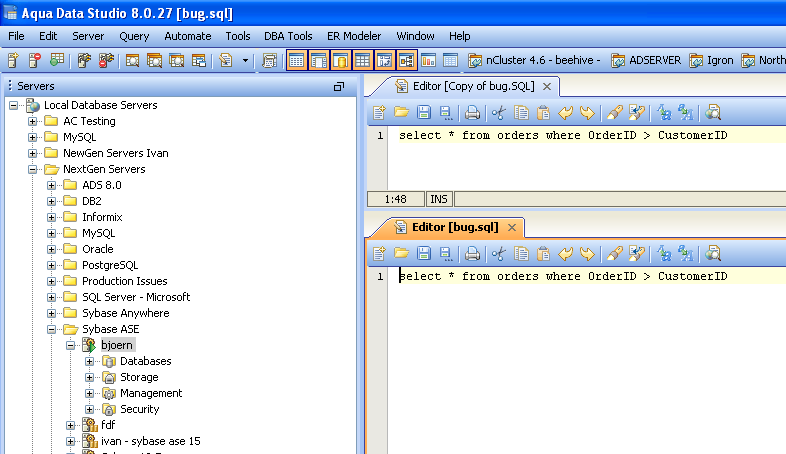This screenshot has width=786, height=454.
Task: Click Cut scissors icon in Copy of bug.SQL editor
Action: (498, 113)
